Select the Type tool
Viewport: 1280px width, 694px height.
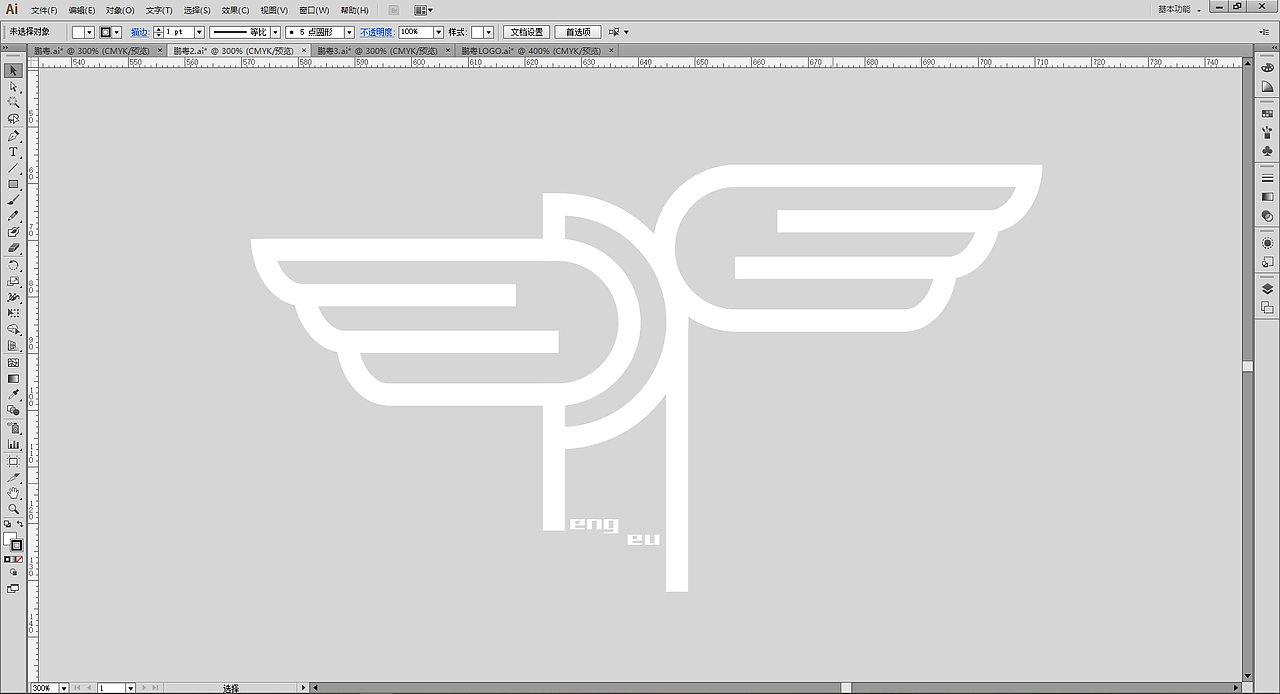coord(13,152)
